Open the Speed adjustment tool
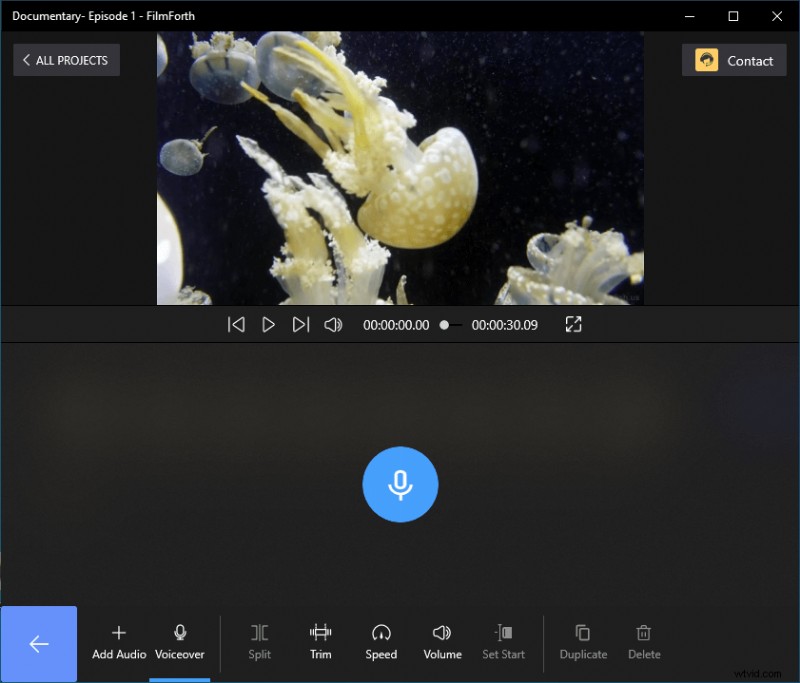The image size is (800, 683). [381, 642]
